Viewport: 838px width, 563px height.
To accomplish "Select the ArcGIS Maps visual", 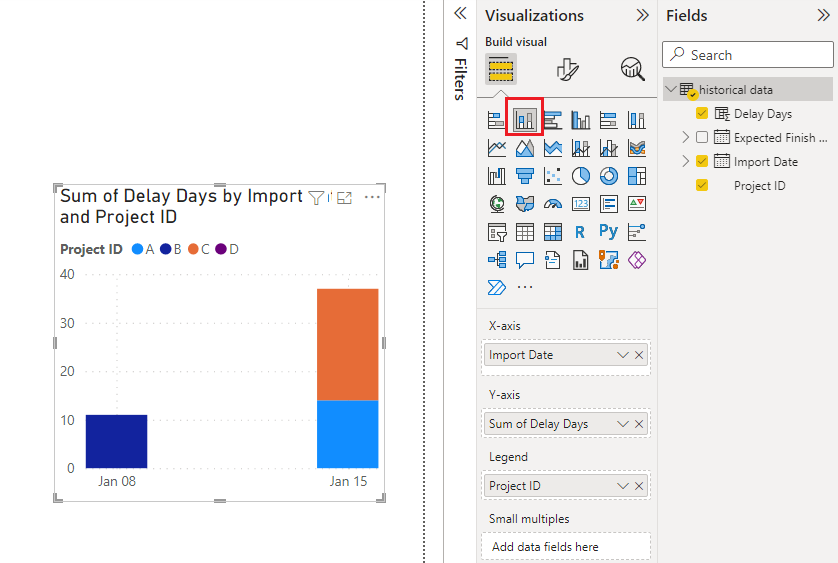I will point(608,260).
